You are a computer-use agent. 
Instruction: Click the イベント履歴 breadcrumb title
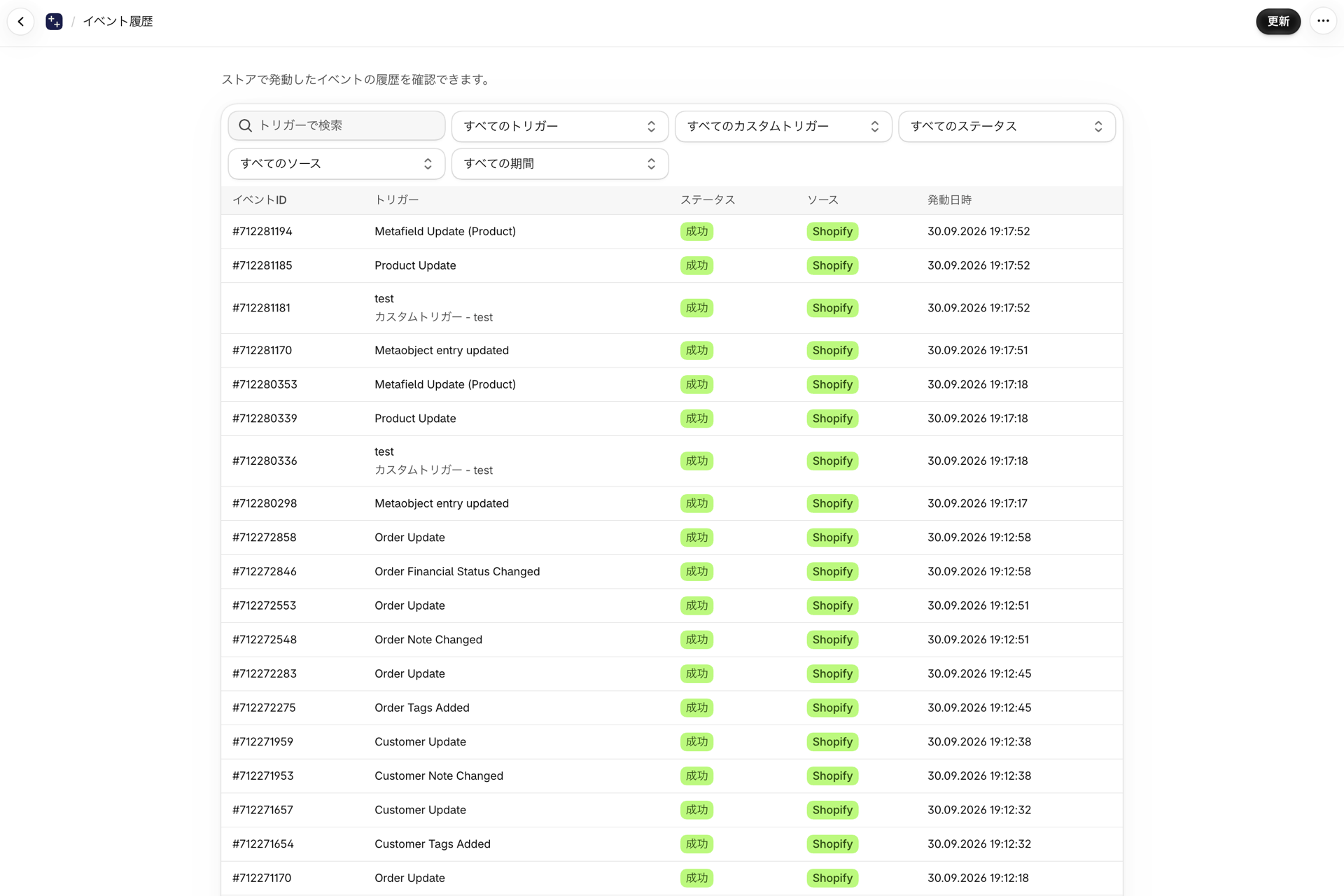[118, 22]
